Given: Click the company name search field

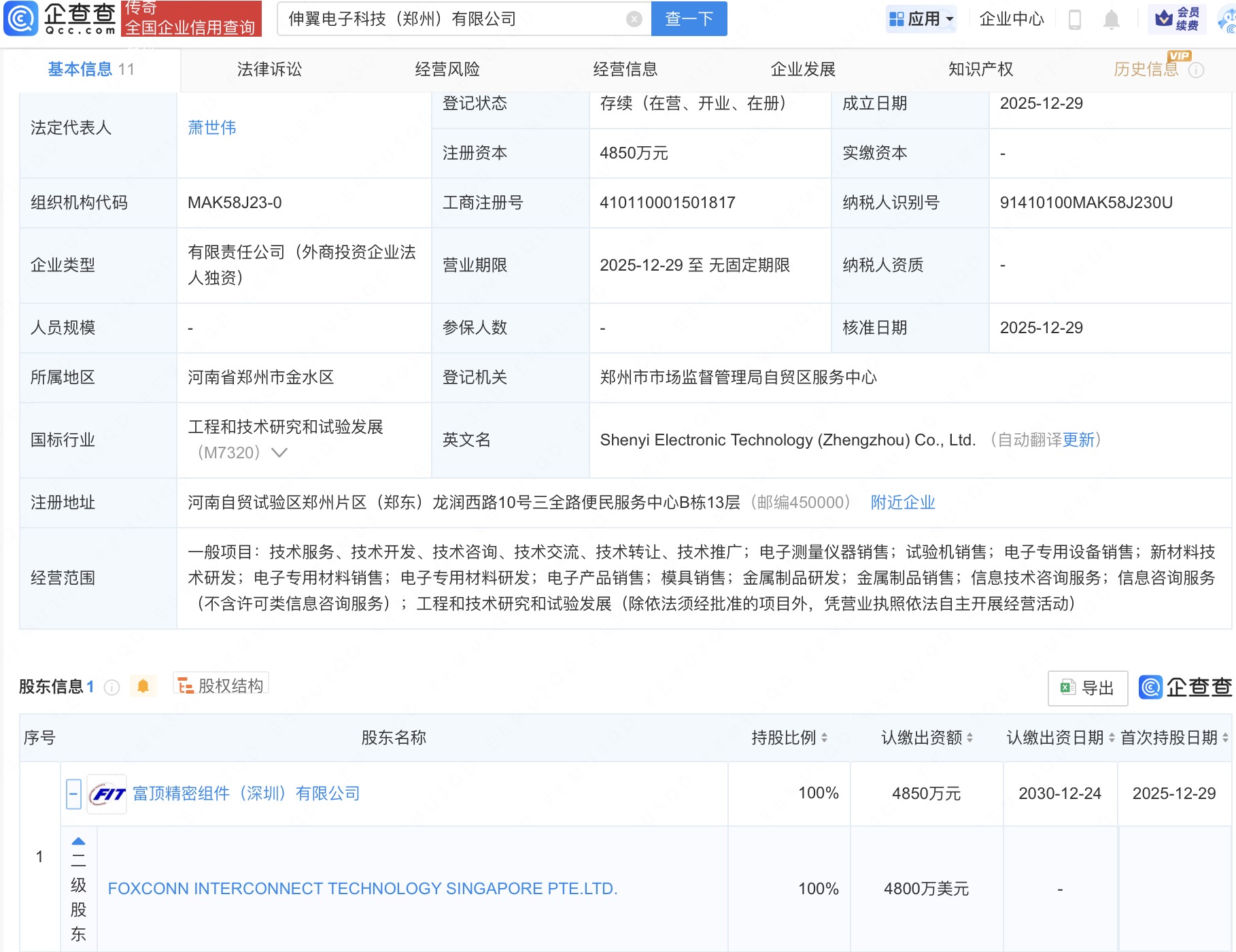Looking at the screenshot, I should (x=449, y=19).
